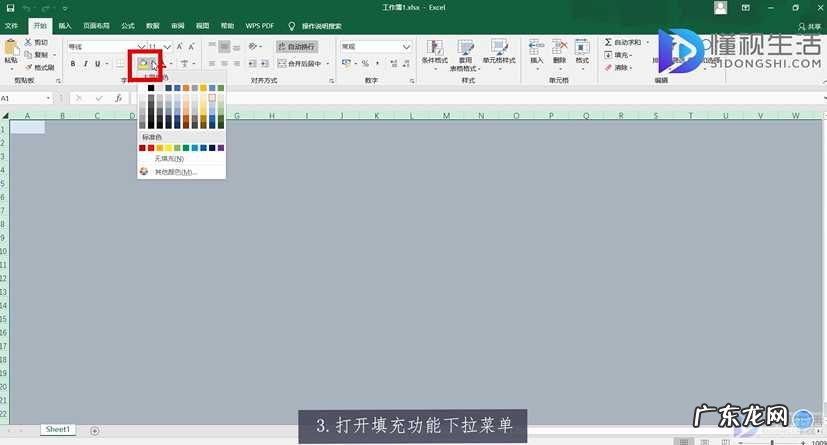Toggle align text left button
The height and width of the screenshot is (445, 827).
pos(212,64)
